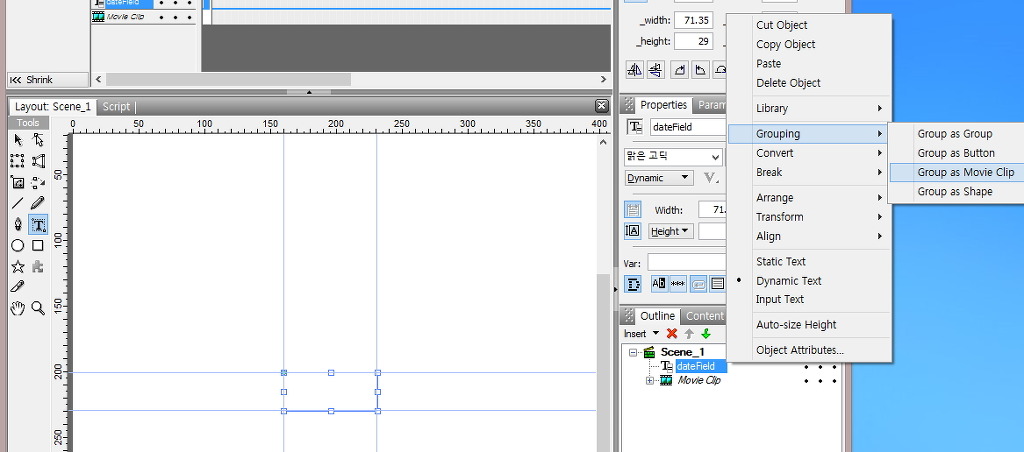
Task: Open the Dynamic text type dropdown
Action: (x=659, y=178)
